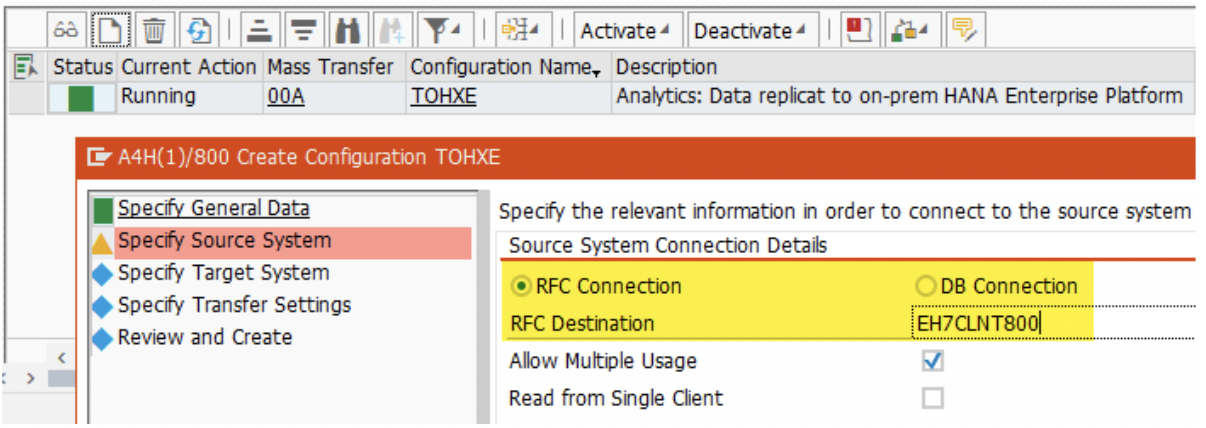This screenshot has width=1206, height=428.
Task: Click the Find binoculars icon
Action: pos(347,31)
